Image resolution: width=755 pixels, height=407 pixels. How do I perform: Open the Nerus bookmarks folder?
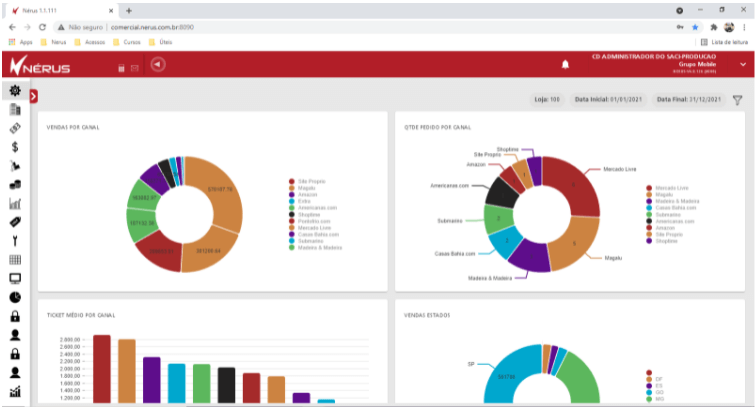53,42
